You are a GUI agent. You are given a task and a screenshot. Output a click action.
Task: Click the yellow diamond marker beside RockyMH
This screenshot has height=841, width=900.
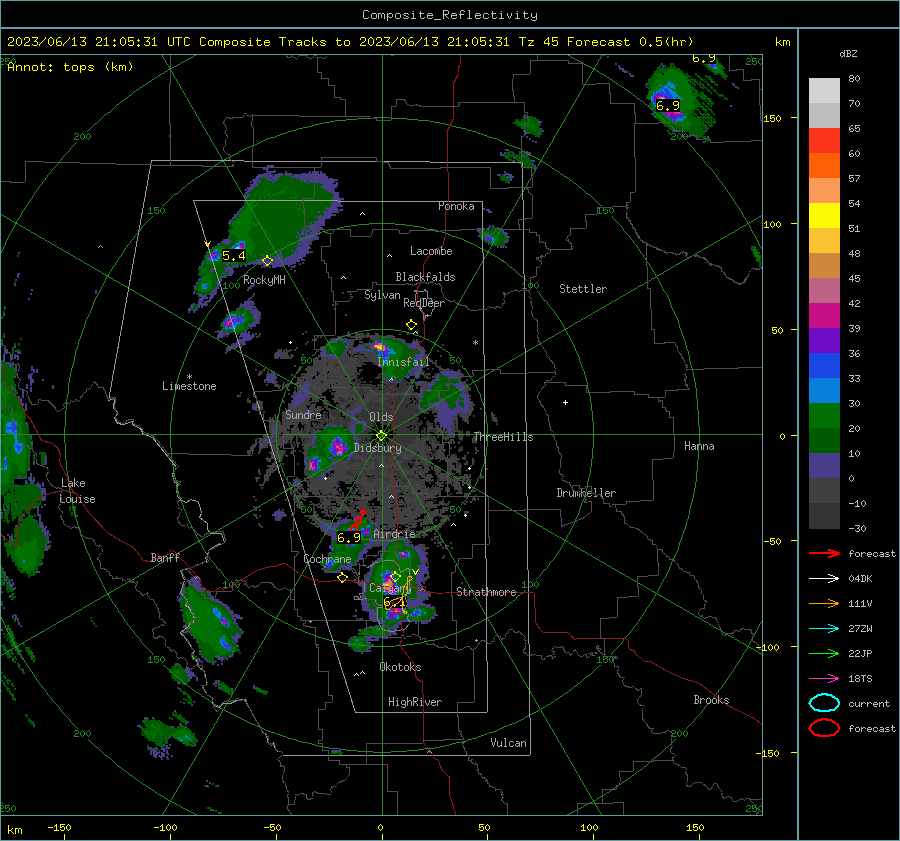point(267,261)
